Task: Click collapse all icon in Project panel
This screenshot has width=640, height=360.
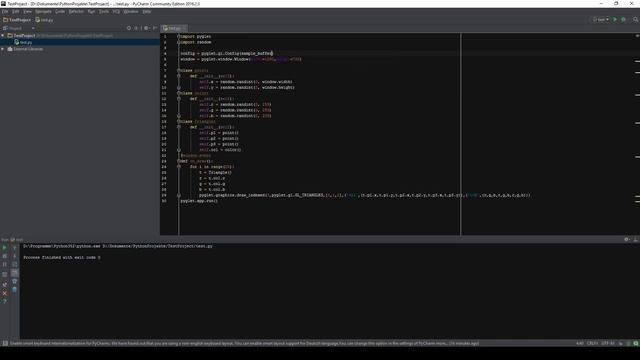Action: (136, 28)
